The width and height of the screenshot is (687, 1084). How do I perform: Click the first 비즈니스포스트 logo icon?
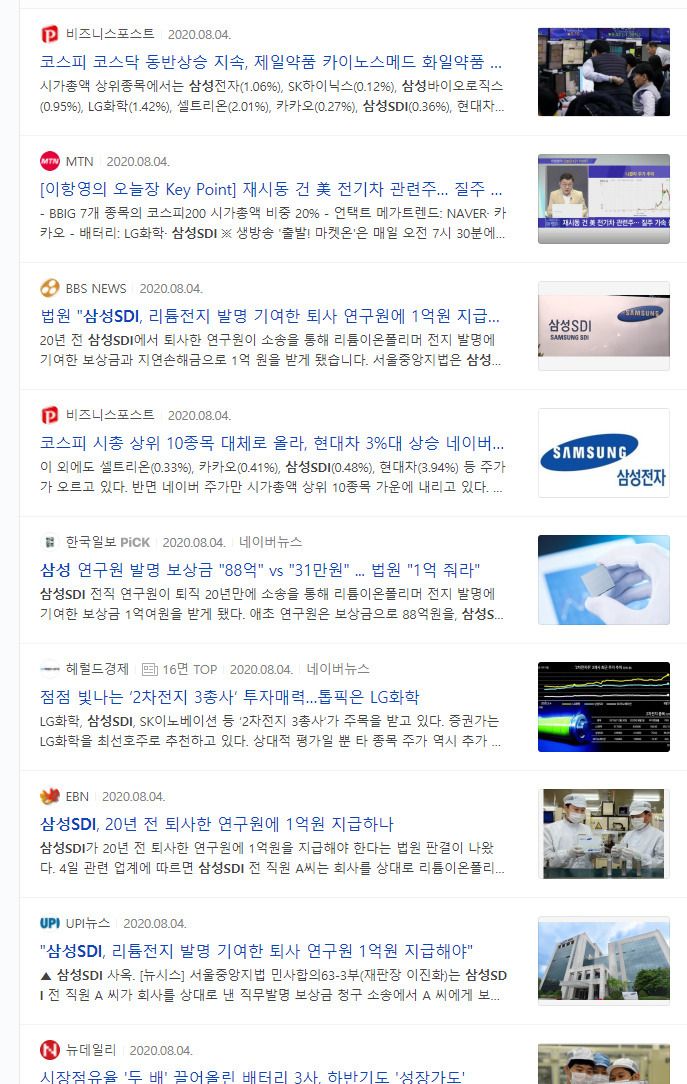coord(50,34)
